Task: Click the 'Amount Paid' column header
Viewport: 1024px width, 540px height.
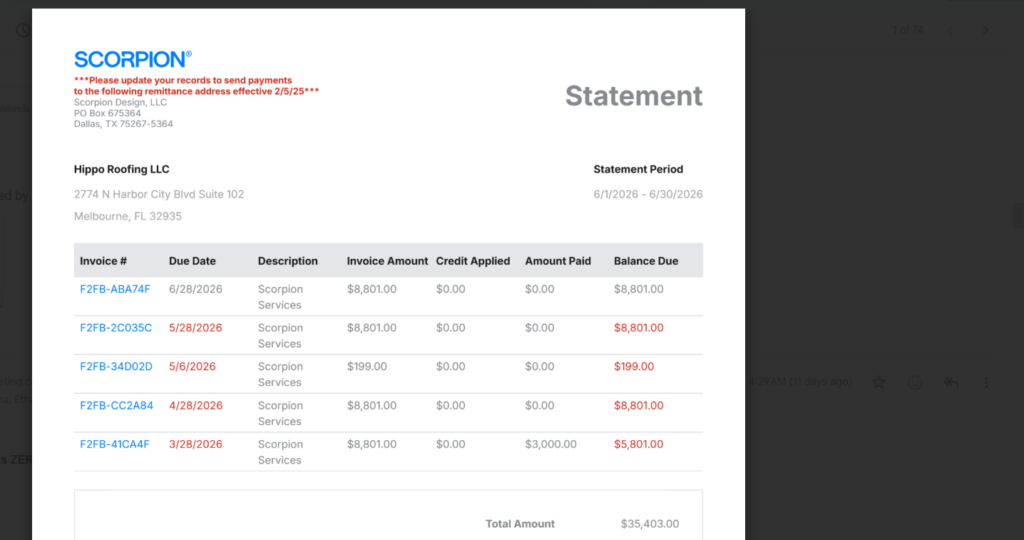Action: [558, 261]
